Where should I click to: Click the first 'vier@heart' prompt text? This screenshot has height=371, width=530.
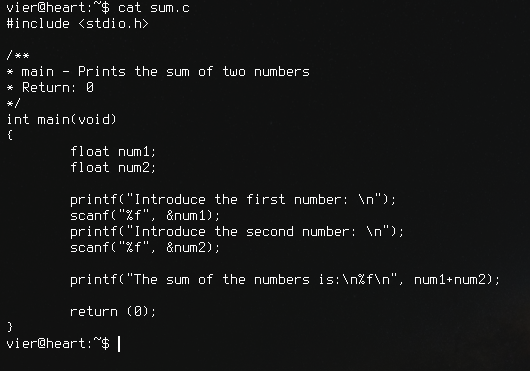pyautogui.click(x=46, y=7)
